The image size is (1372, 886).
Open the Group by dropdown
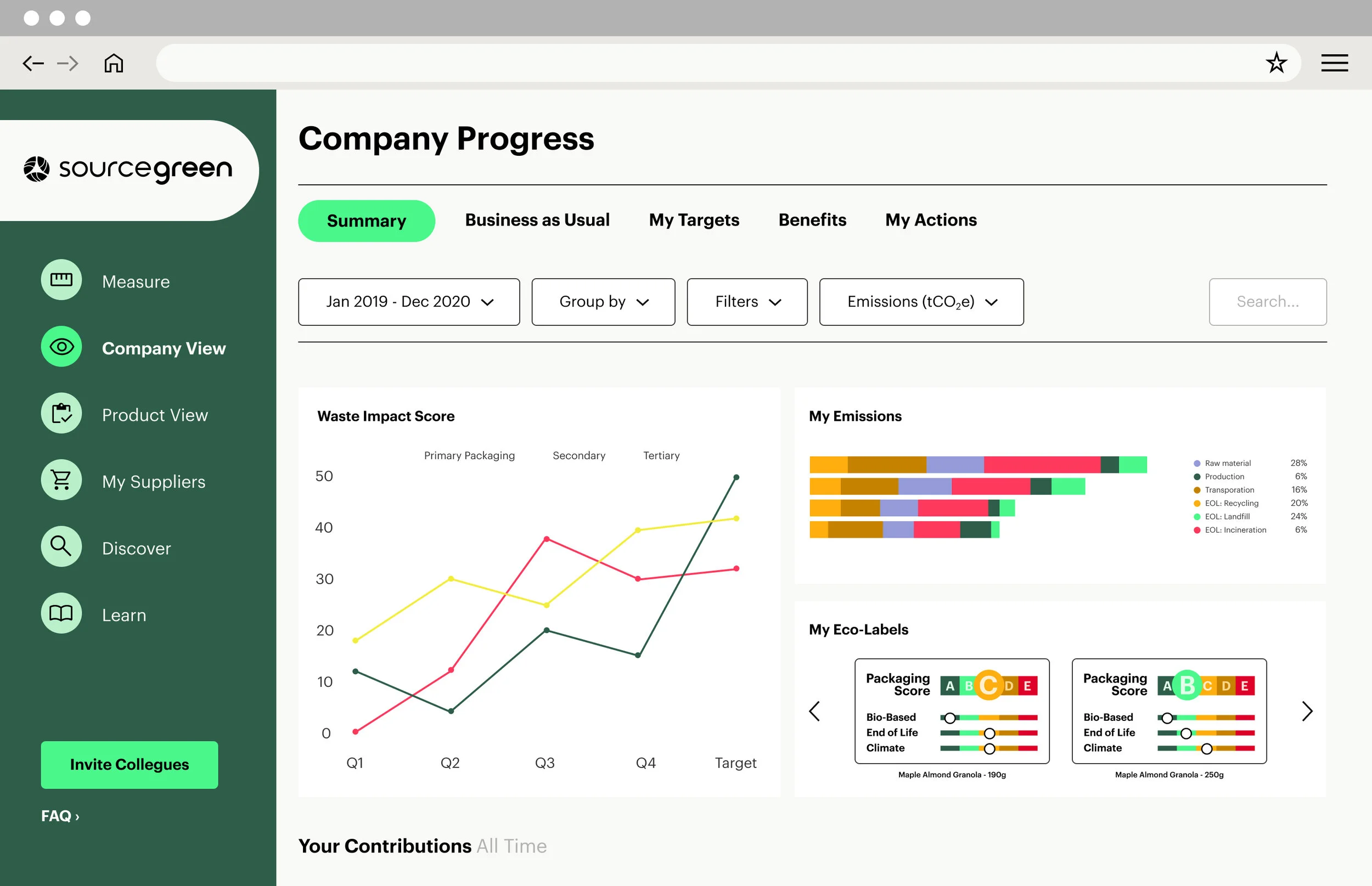click(x=603, y=302)
